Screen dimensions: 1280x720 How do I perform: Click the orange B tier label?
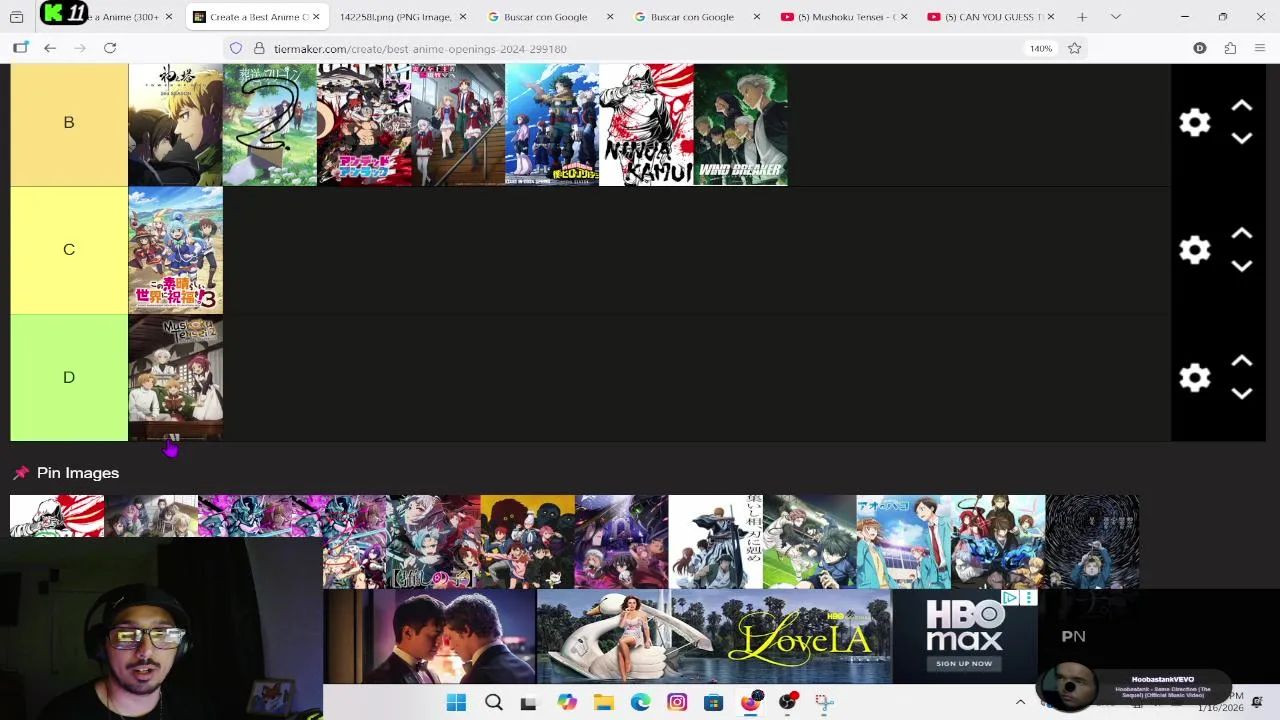pyautogui.click(x=69, y=122)
